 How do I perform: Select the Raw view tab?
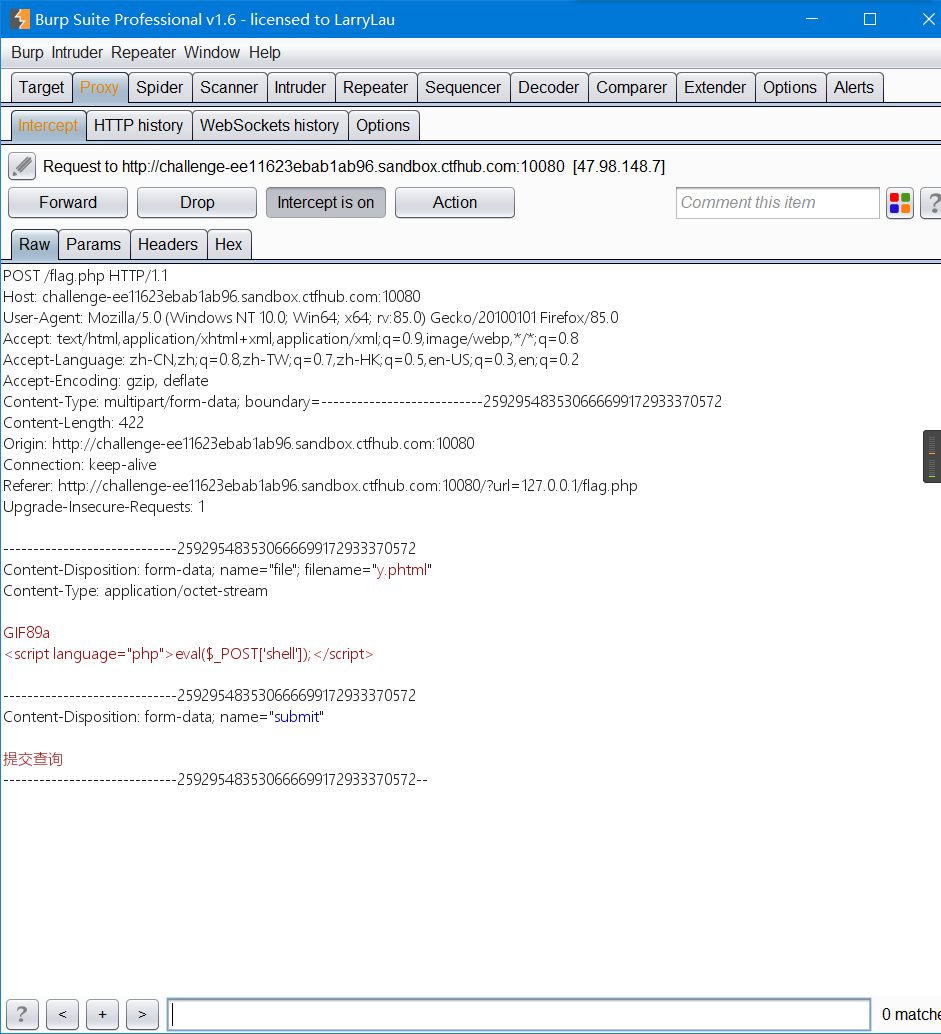[34, 244]
